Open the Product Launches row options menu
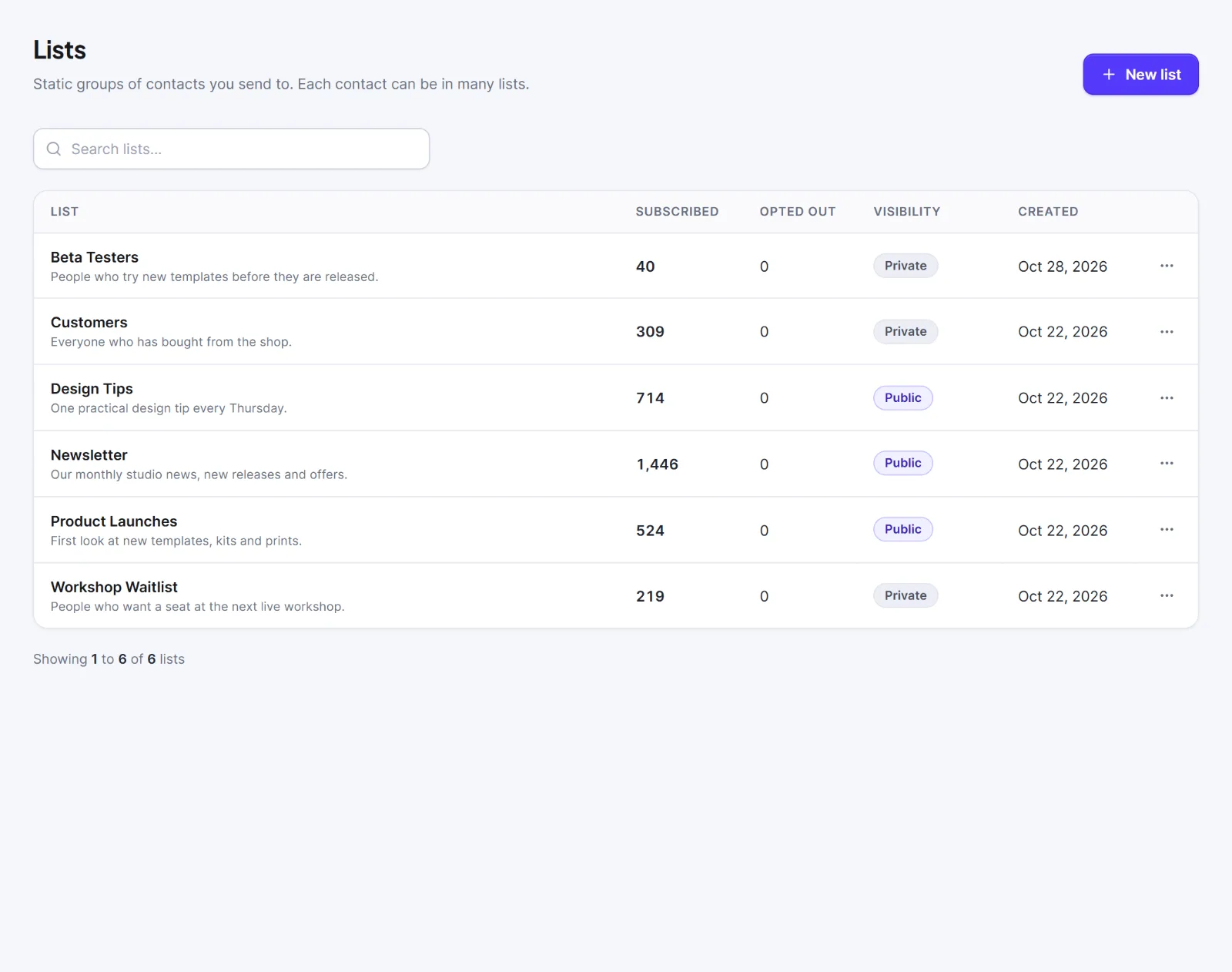The image size is (1232, 972). click(x=1167, y=530)
